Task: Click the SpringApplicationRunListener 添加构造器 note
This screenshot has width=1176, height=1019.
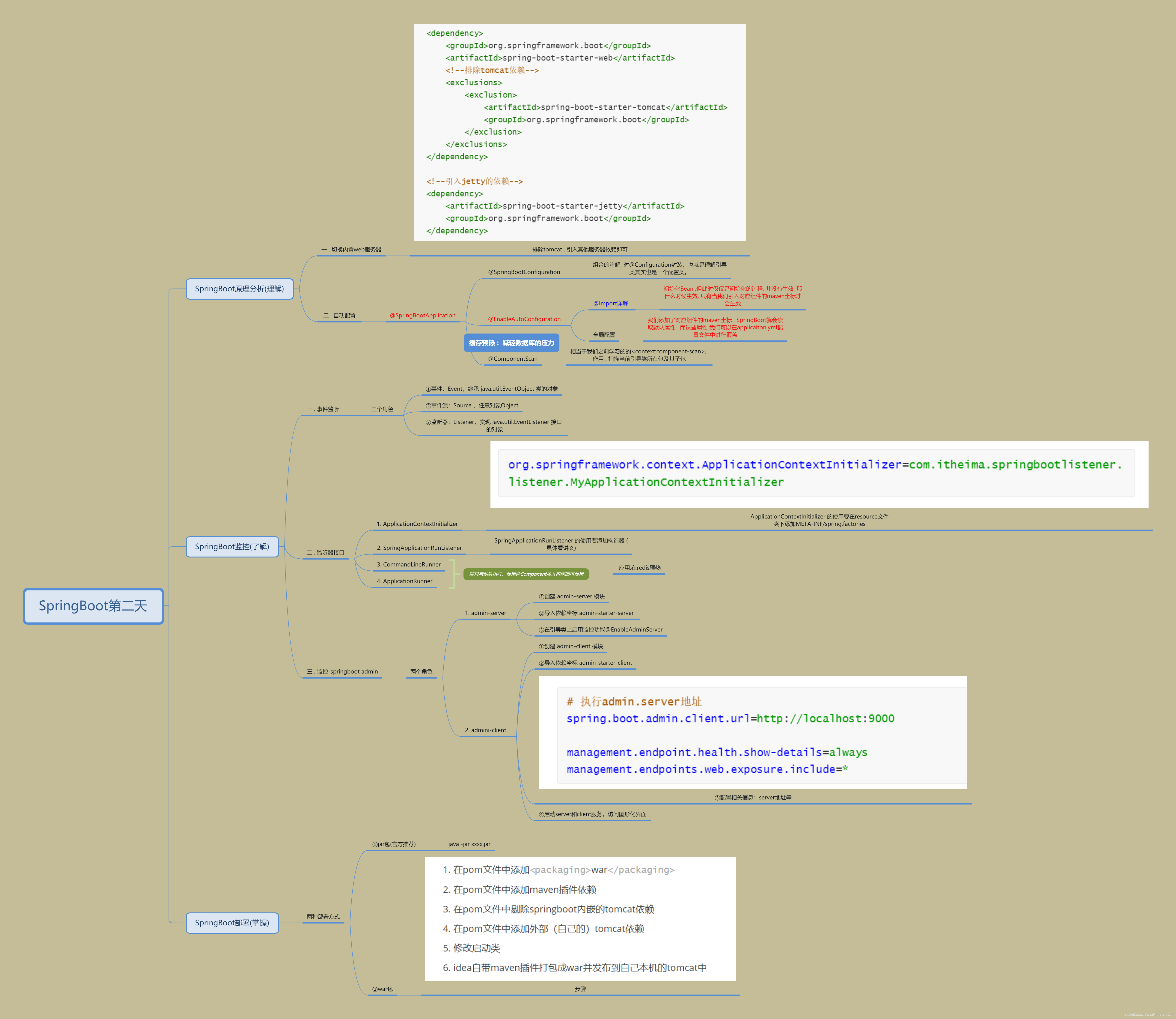Action: [x=561, y=544]
